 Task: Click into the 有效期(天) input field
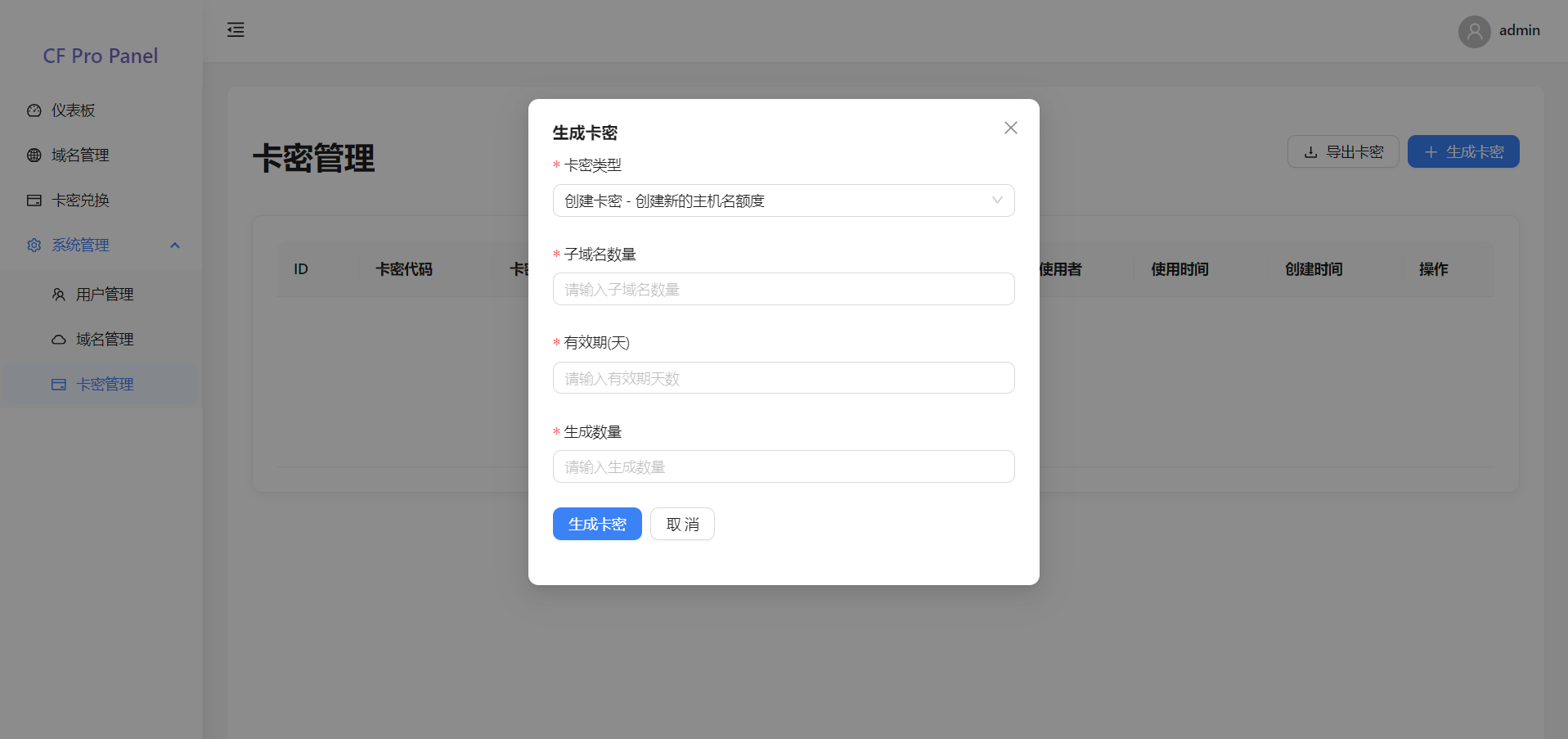point(783,378)
